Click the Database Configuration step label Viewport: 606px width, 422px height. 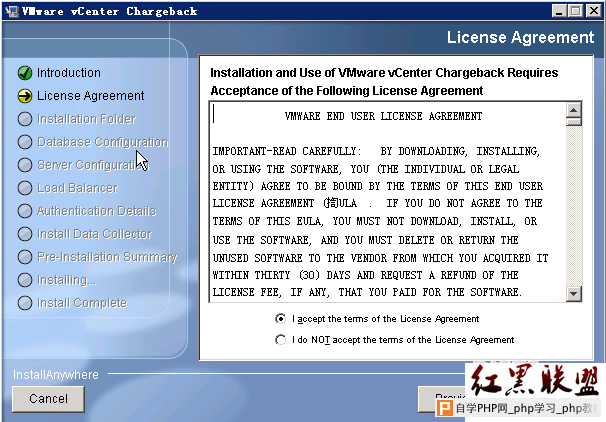click(102, 142)
